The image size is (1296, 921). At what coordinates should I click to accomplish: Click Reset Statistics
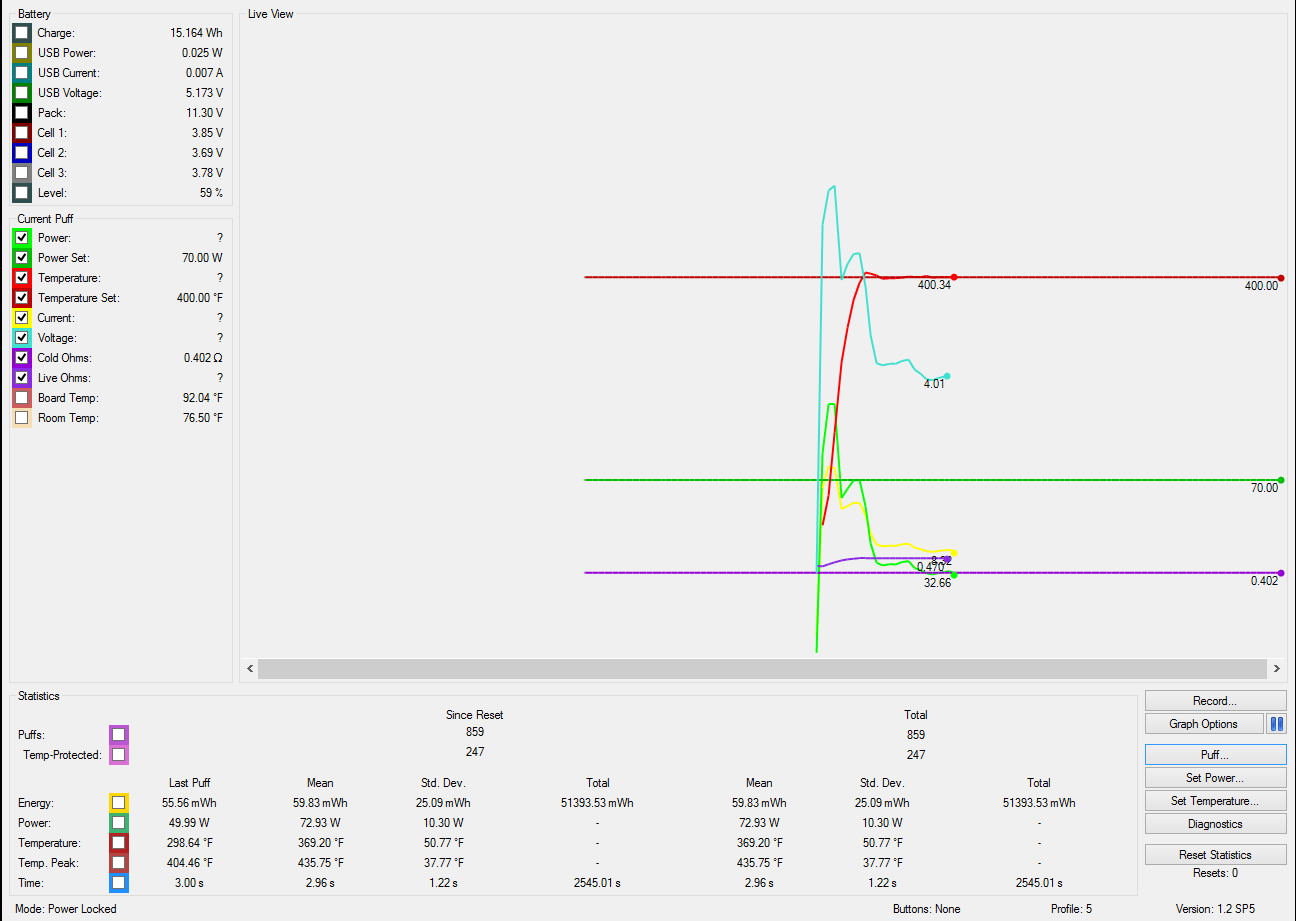(x=1215, y=855)
